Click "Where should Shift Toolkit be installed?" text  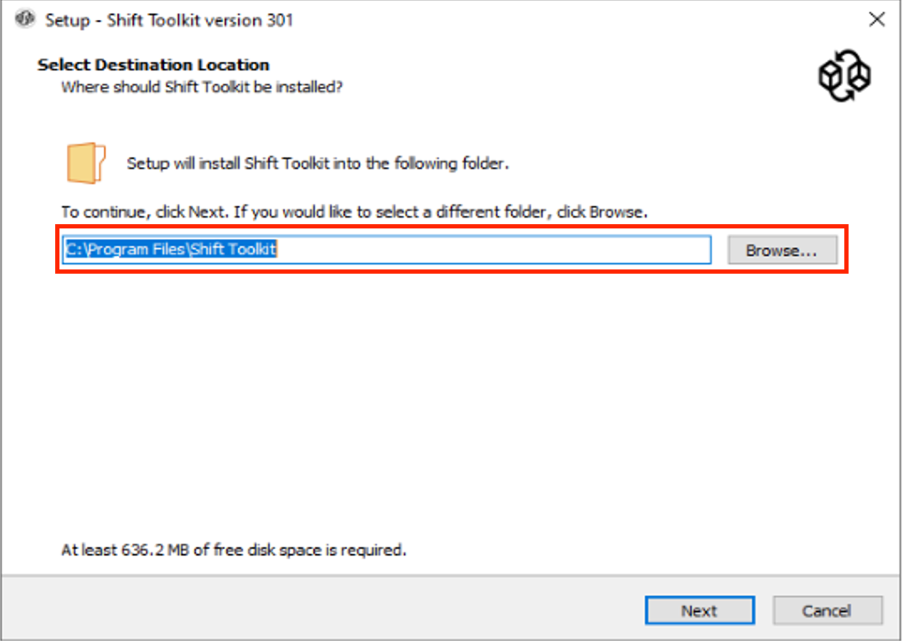(202, 87)
